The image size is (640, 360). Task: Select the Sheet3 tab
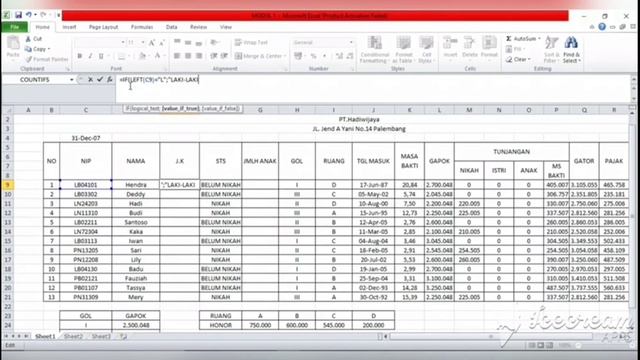click(x=101, y=336)
